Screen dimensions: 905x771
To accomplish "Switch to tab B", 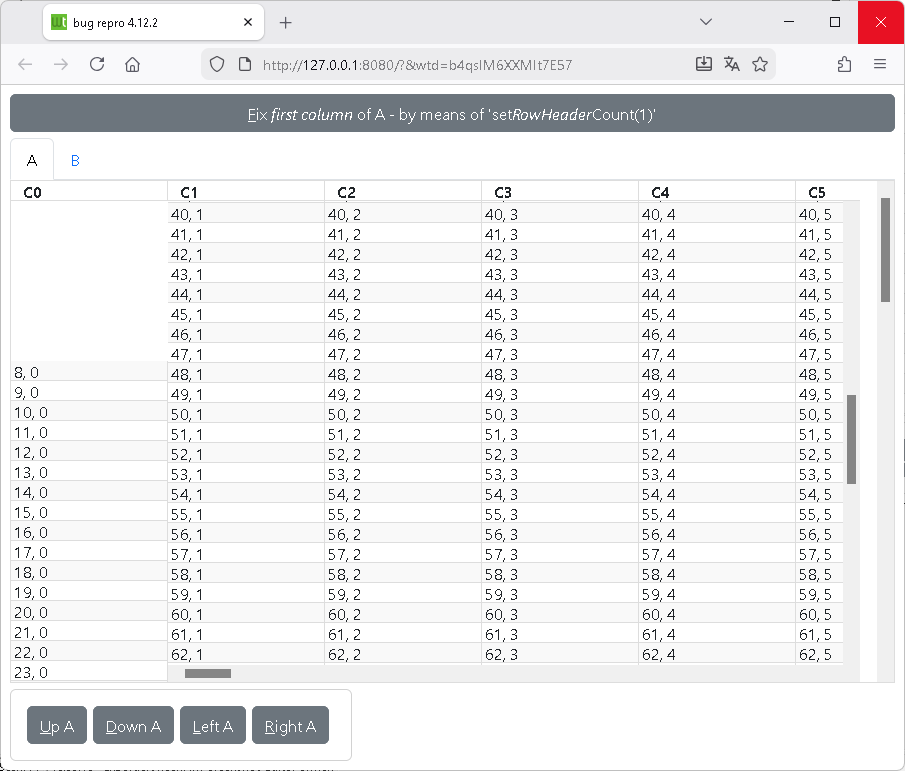I will point(75,160).
